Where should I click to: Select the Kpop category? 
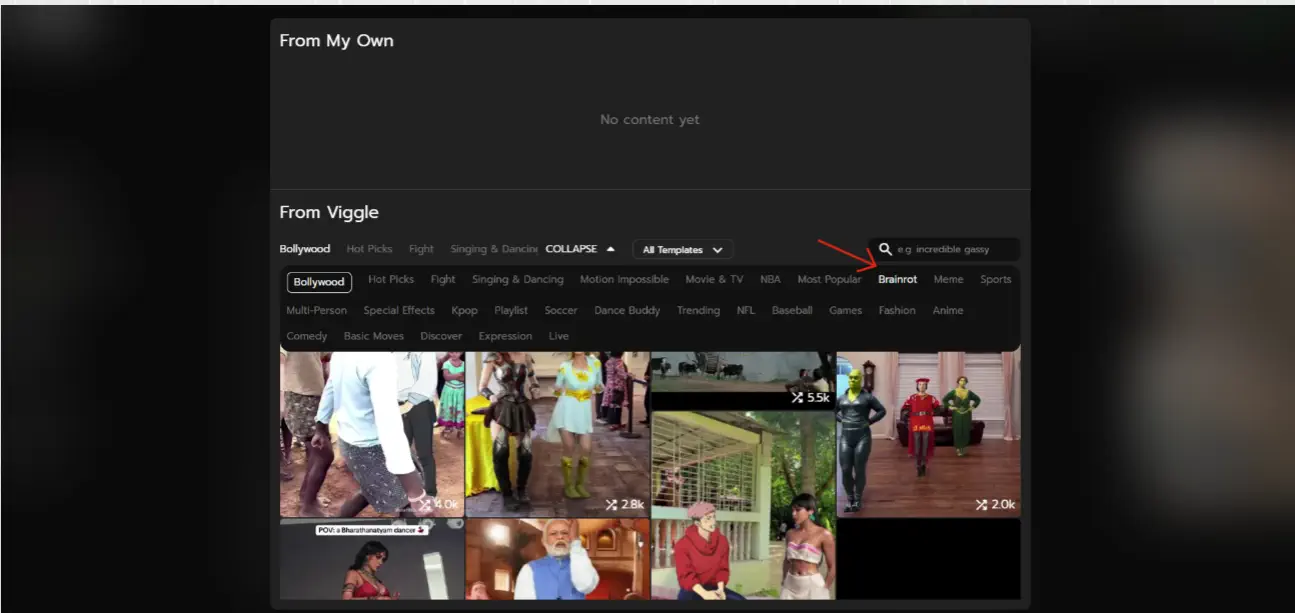click(x=464, y=310)
